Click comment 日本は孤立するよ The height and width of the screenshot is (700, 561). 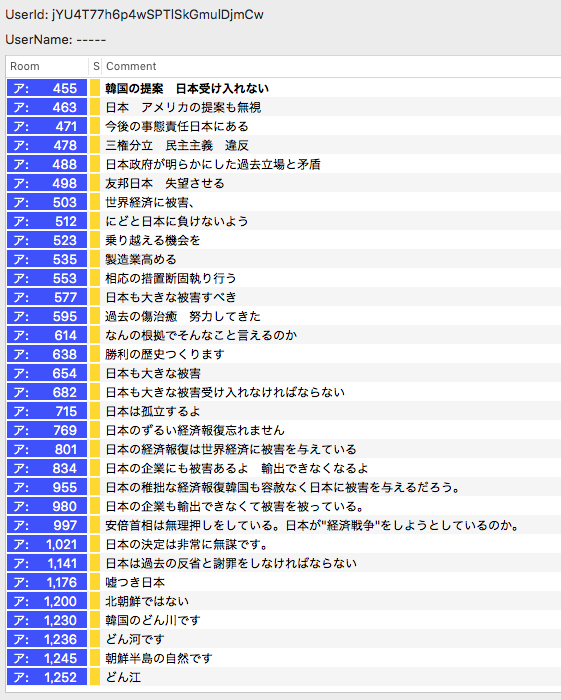coord(153,411)
